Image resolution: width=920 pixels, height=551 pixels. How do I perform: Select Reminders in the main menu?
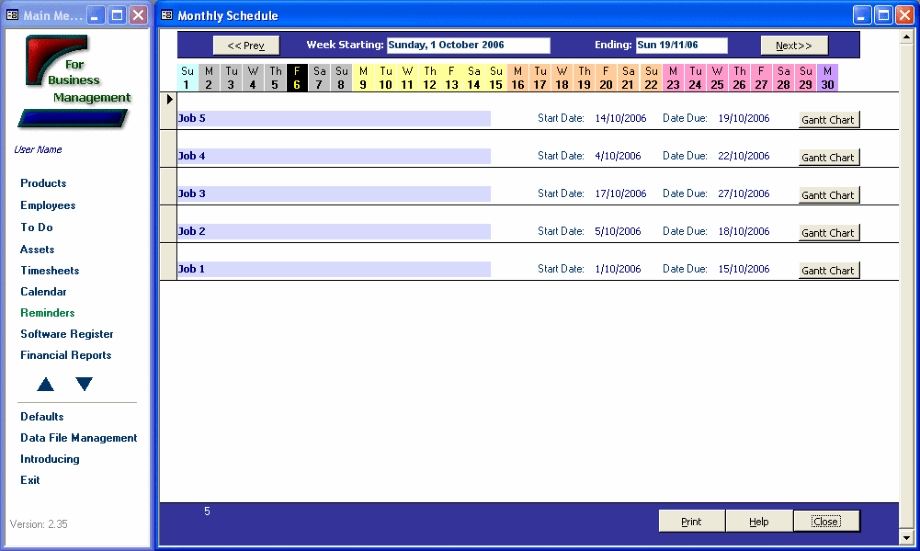pyautogui.click(x=47, y=313)
